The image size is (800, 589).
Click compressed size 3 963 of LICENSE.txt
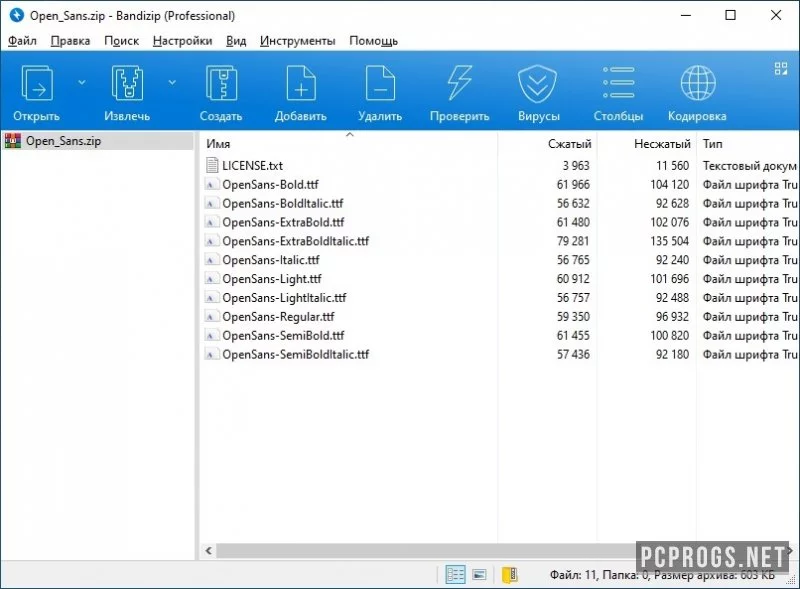pos(576,165)
